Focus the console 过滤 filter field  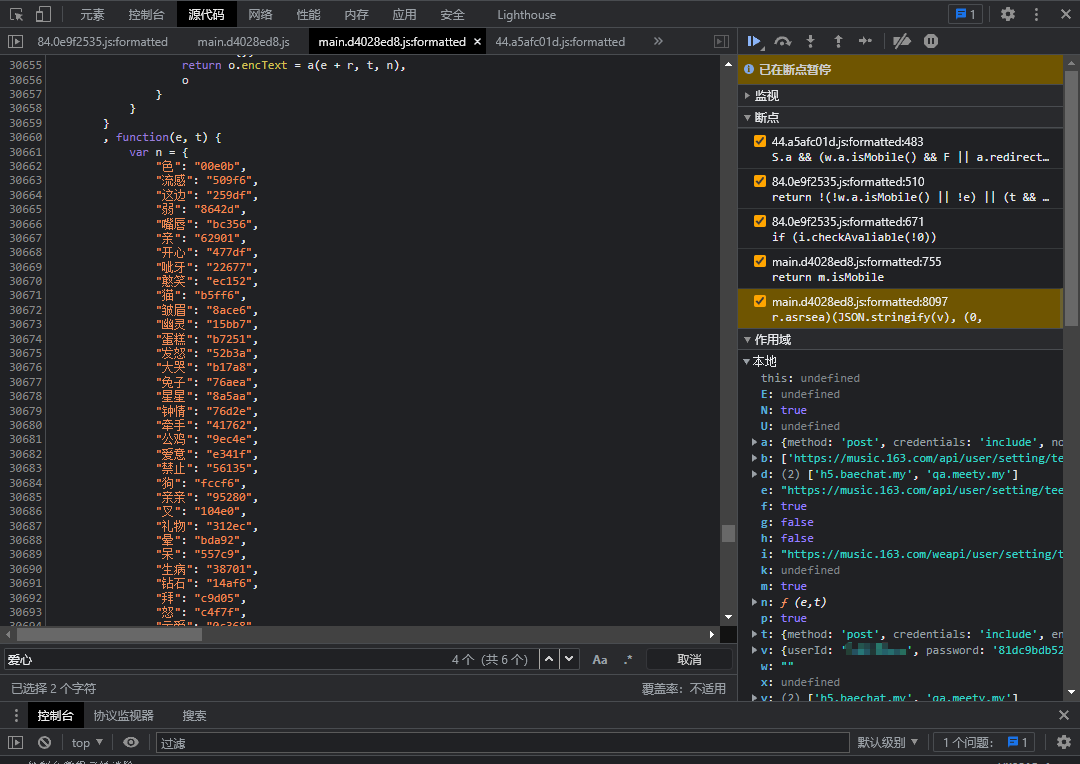click(502, 743)
